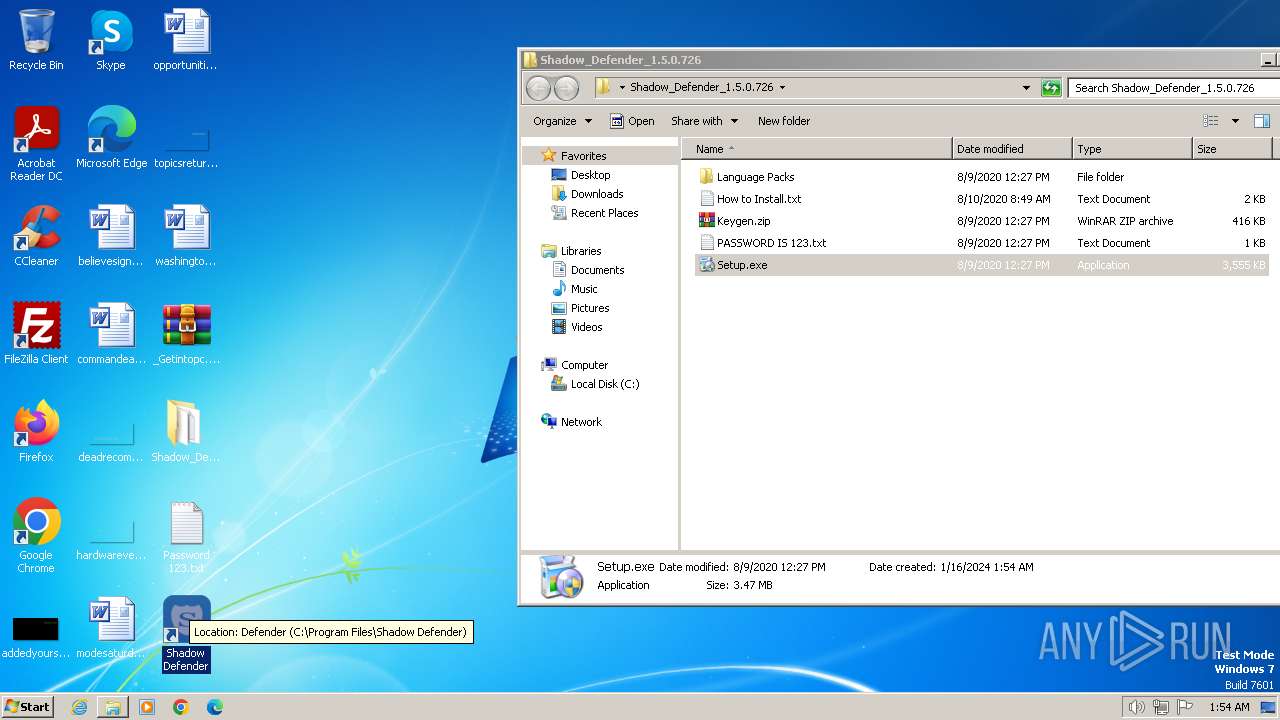Open Favorites in the navigation pane
The height and width of the screenshot is (720, 1280).
[x=583, y=156]
